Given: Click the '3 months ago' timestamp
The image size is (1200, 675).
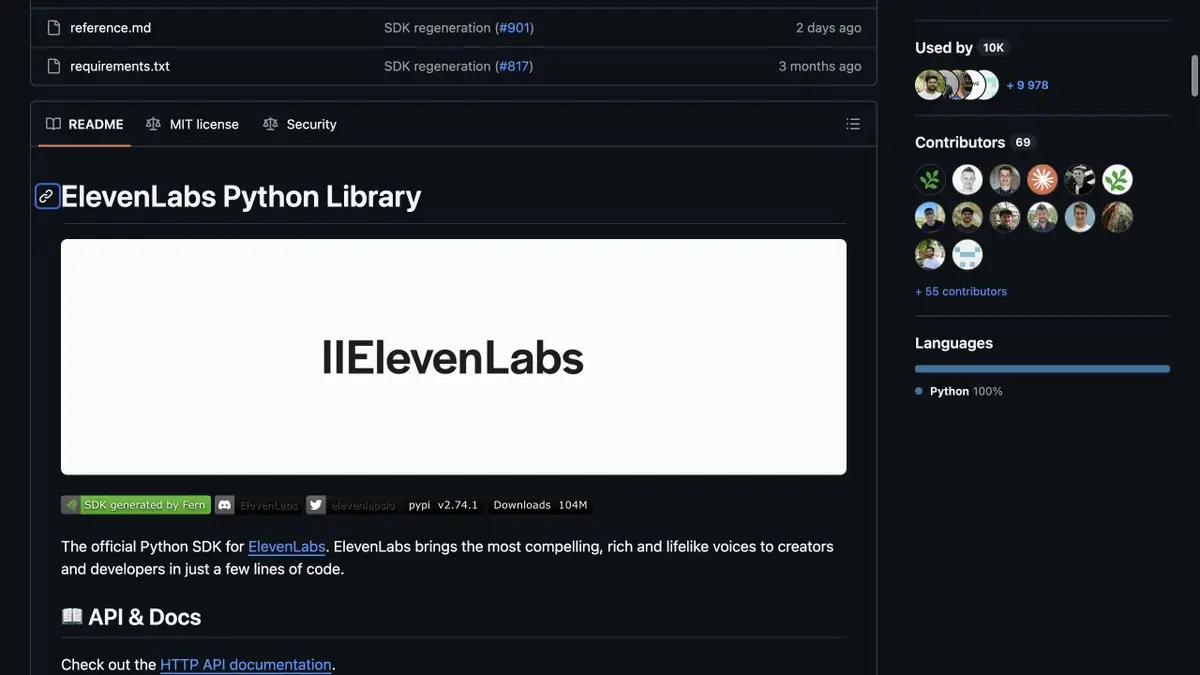Looking at the screenshot, I should [x=820, y=66].
